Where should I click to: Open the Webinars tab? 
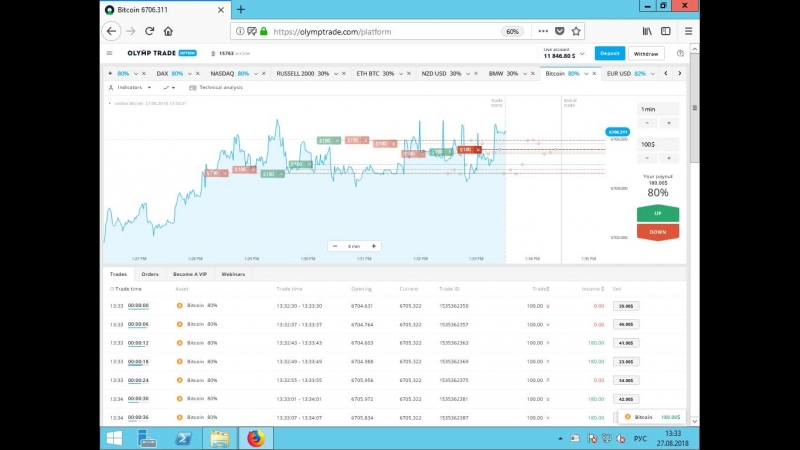[x=233, y=274]
